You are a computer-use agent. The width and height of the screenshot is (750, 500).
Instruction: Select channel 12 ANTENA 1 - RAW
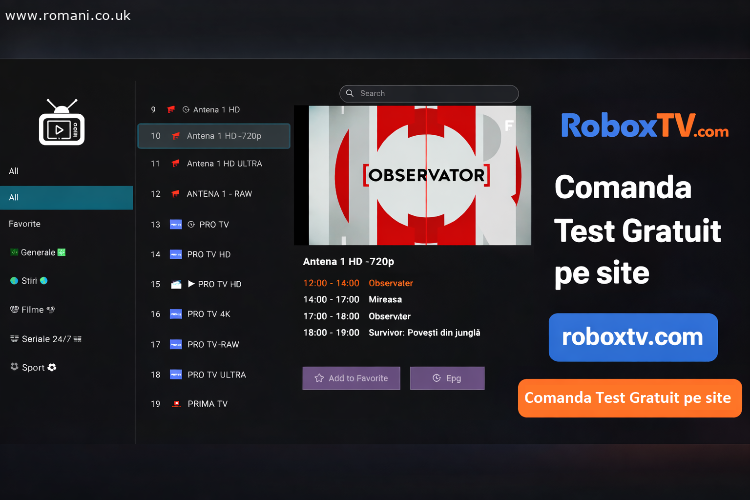[x=213, y=194]
